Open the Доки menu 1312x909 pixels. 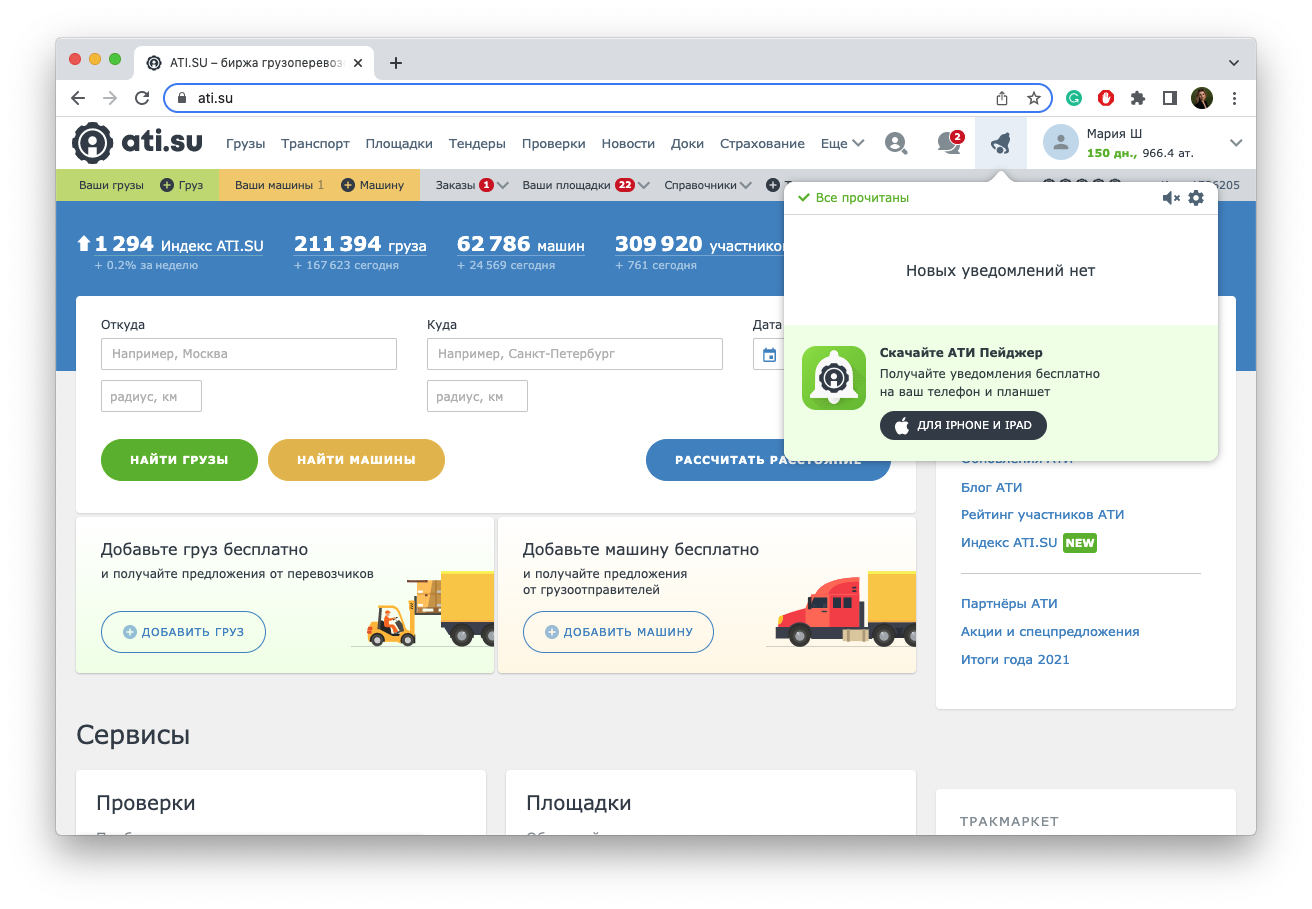click(687, 143)
